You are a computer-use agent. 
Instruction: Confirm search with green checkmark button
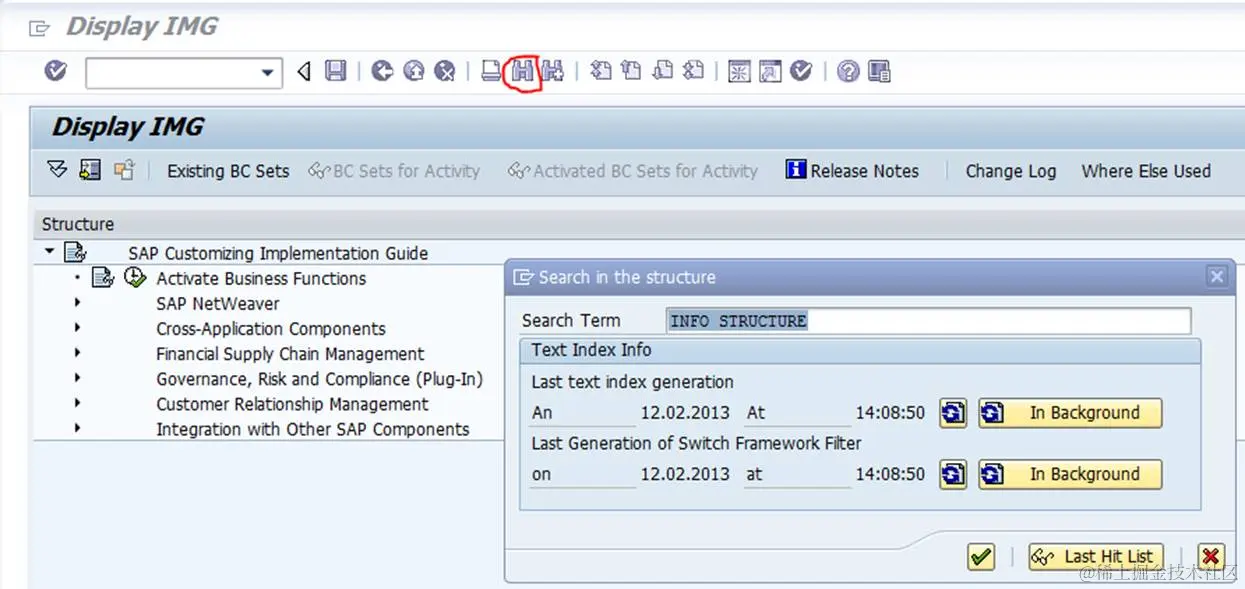click(x=982, y=557)
